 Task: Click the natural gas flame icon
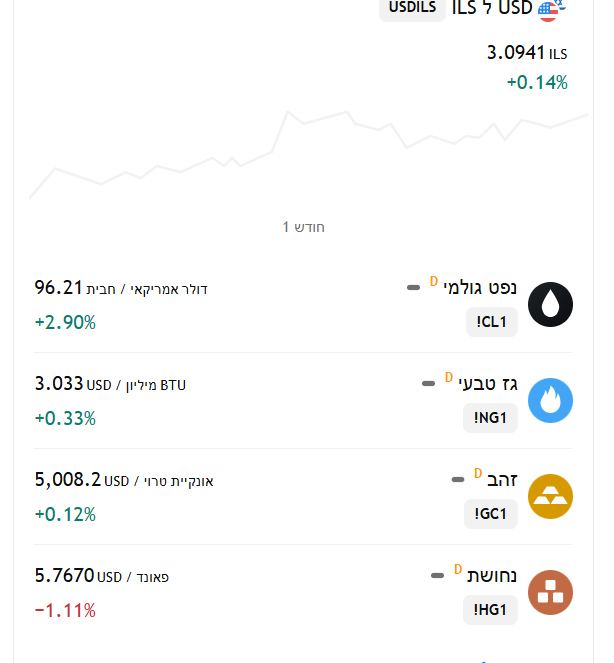point(550,401)
